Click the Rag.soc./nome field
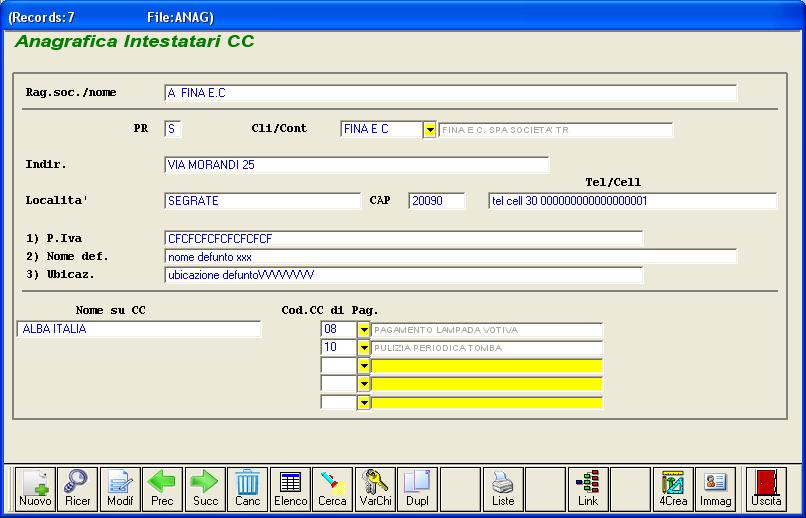The width and height of the screenshot is (806, 518). click(451, 93)
